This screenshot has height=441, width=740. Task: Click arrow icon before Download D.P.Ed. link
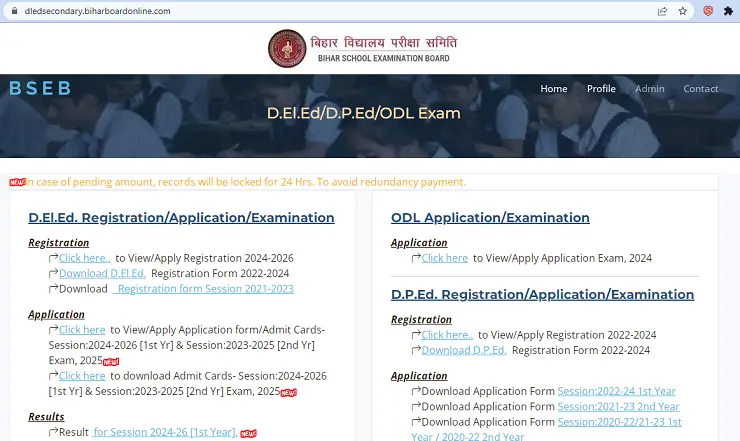(416, 350)
